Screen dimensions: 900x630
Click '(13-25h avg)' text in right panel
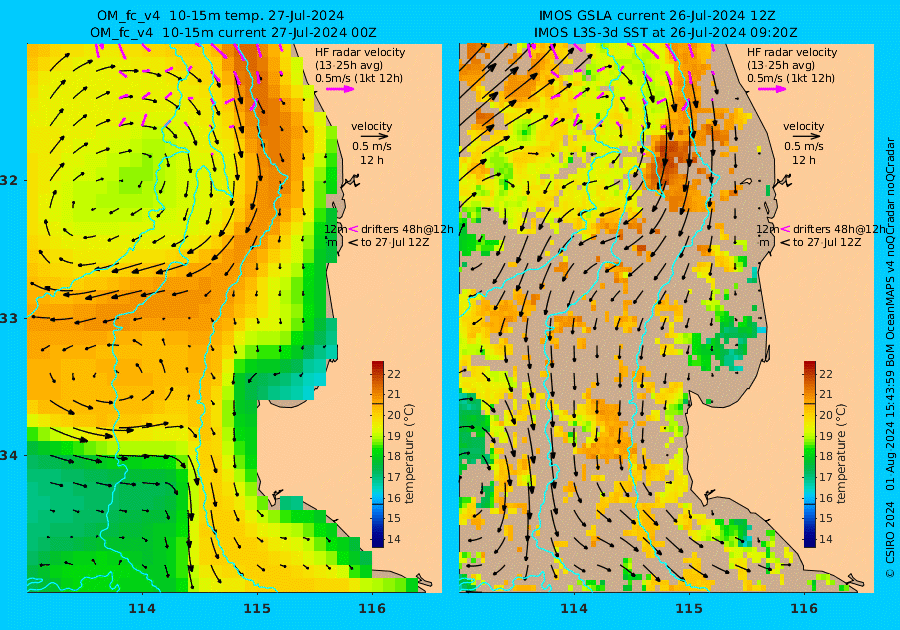coord(781,65)
